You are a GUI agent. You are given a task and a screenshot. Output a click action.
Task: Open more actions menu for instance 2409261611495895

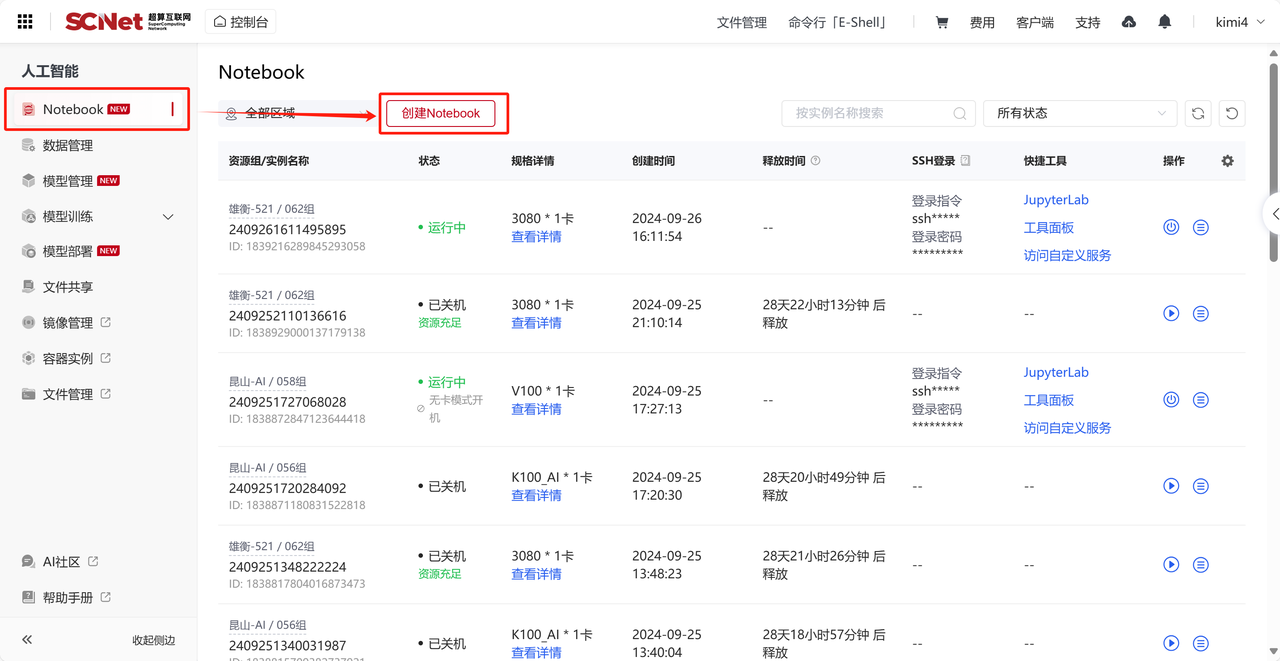(1201, 228)
